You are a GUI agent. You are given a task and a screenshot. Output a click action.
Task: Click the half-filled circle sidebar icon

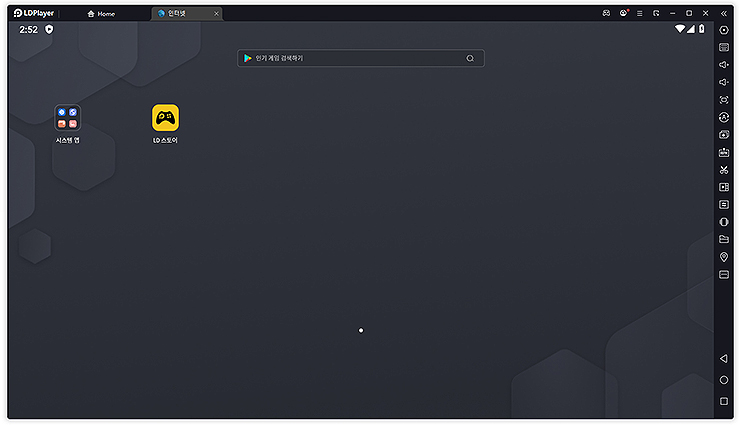point(723,222)
